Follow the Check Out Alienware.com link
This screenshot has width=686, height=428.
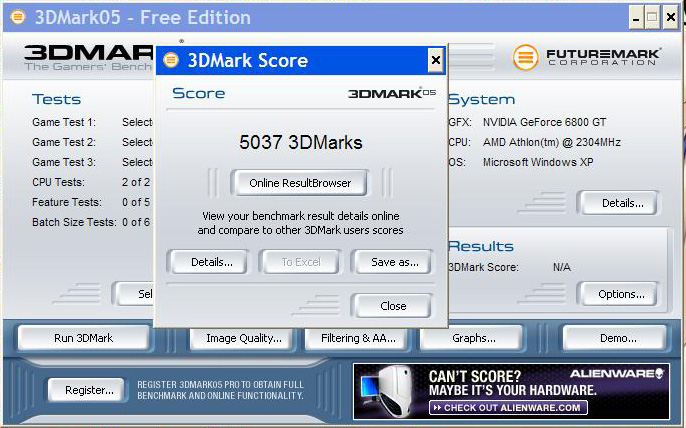point(508,408)
